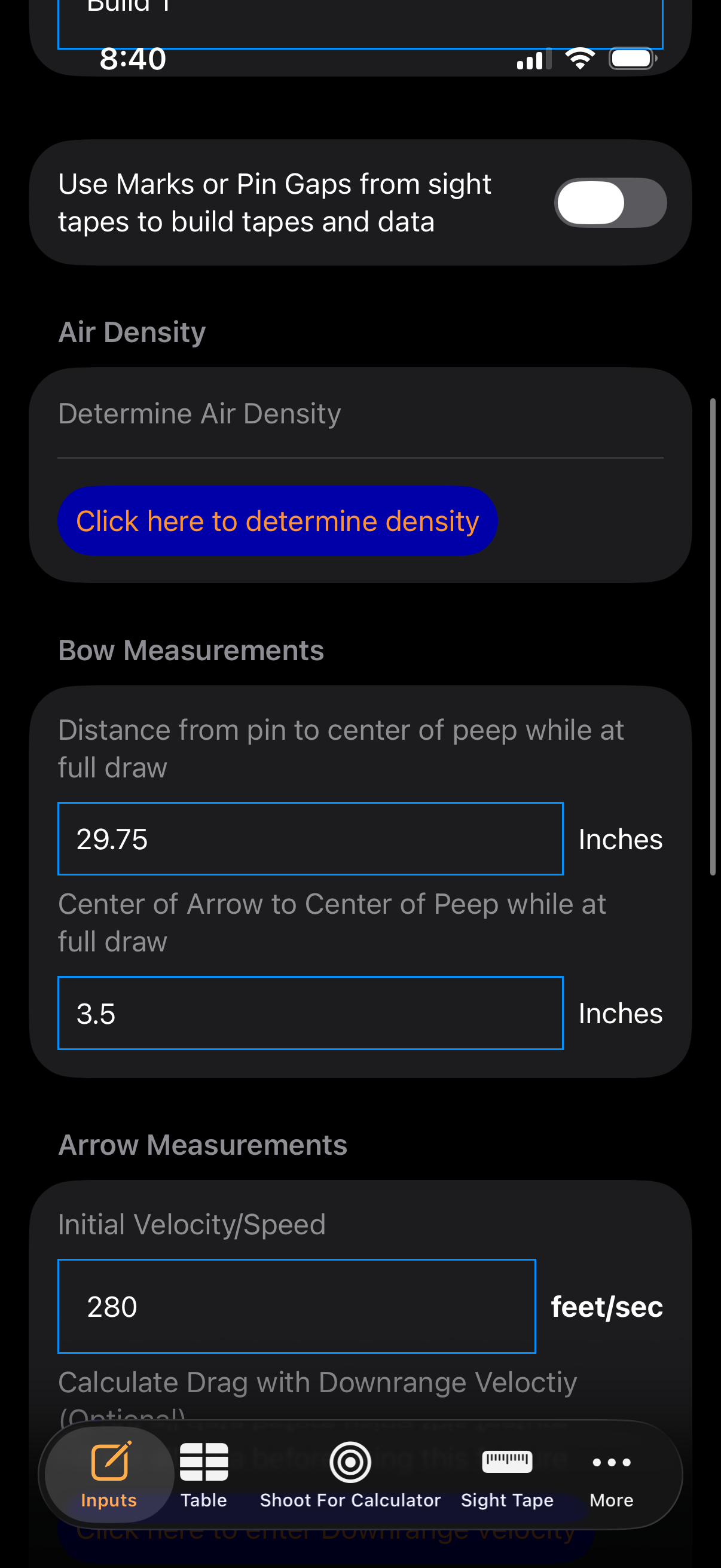
Task: Switch to the Table tab label
Action: [204, 1500]
